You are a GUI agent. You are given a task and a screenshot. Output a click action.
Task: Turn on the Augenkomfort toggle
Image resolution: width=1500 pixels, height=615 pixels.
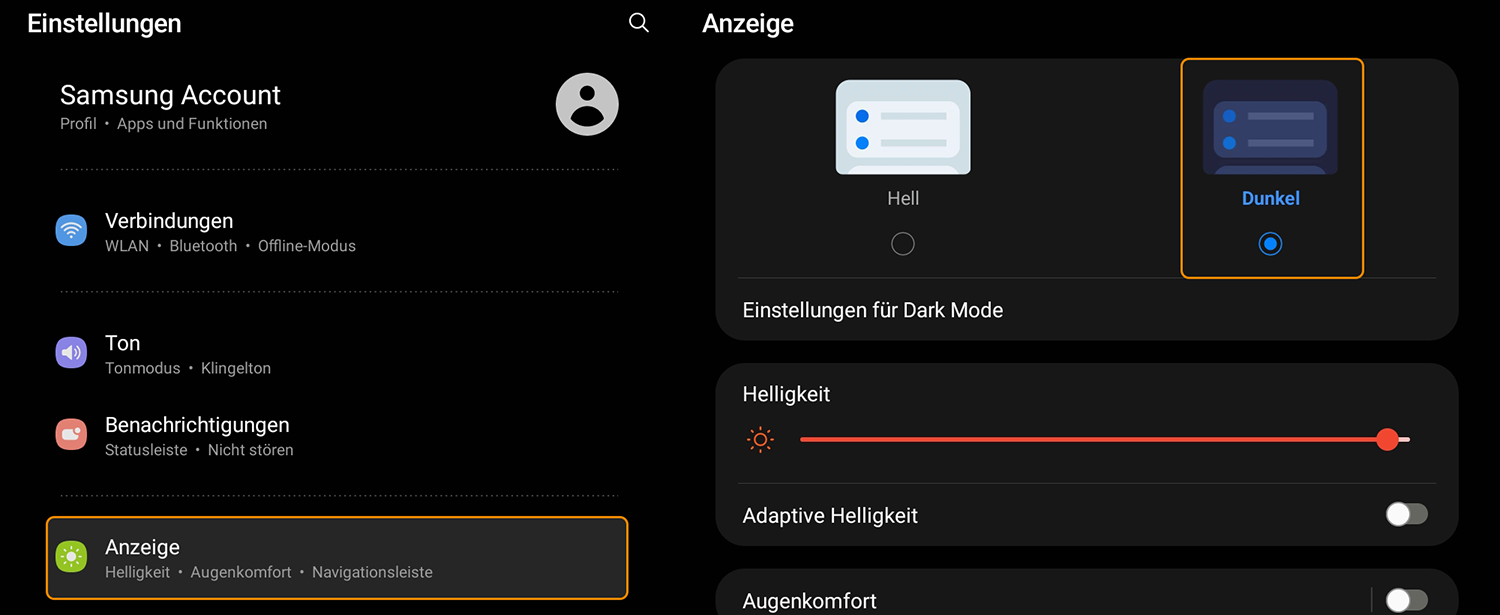click(x=1407, y=600)
